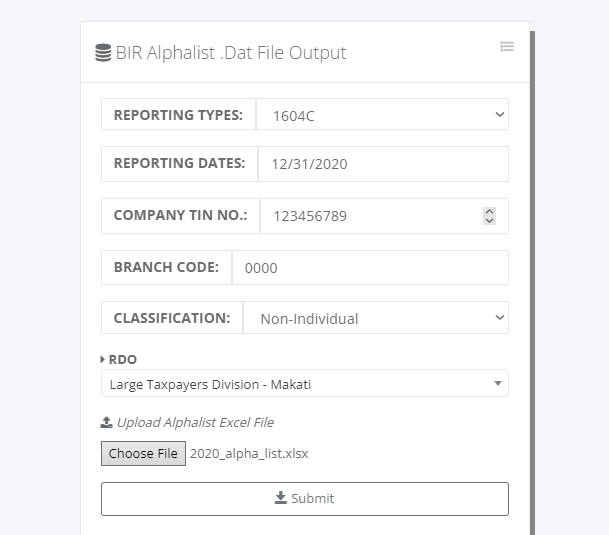Click the REPORTING TYPES label
The width and height of the screenshot is (609, 535).
178,115
